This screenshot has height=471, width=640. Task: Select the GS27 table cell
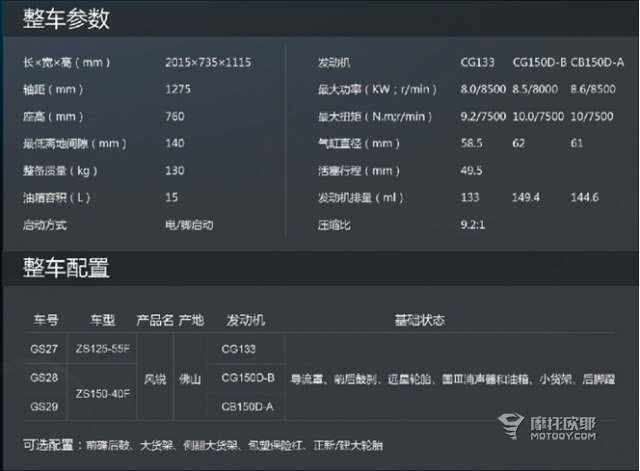(44, 349)
